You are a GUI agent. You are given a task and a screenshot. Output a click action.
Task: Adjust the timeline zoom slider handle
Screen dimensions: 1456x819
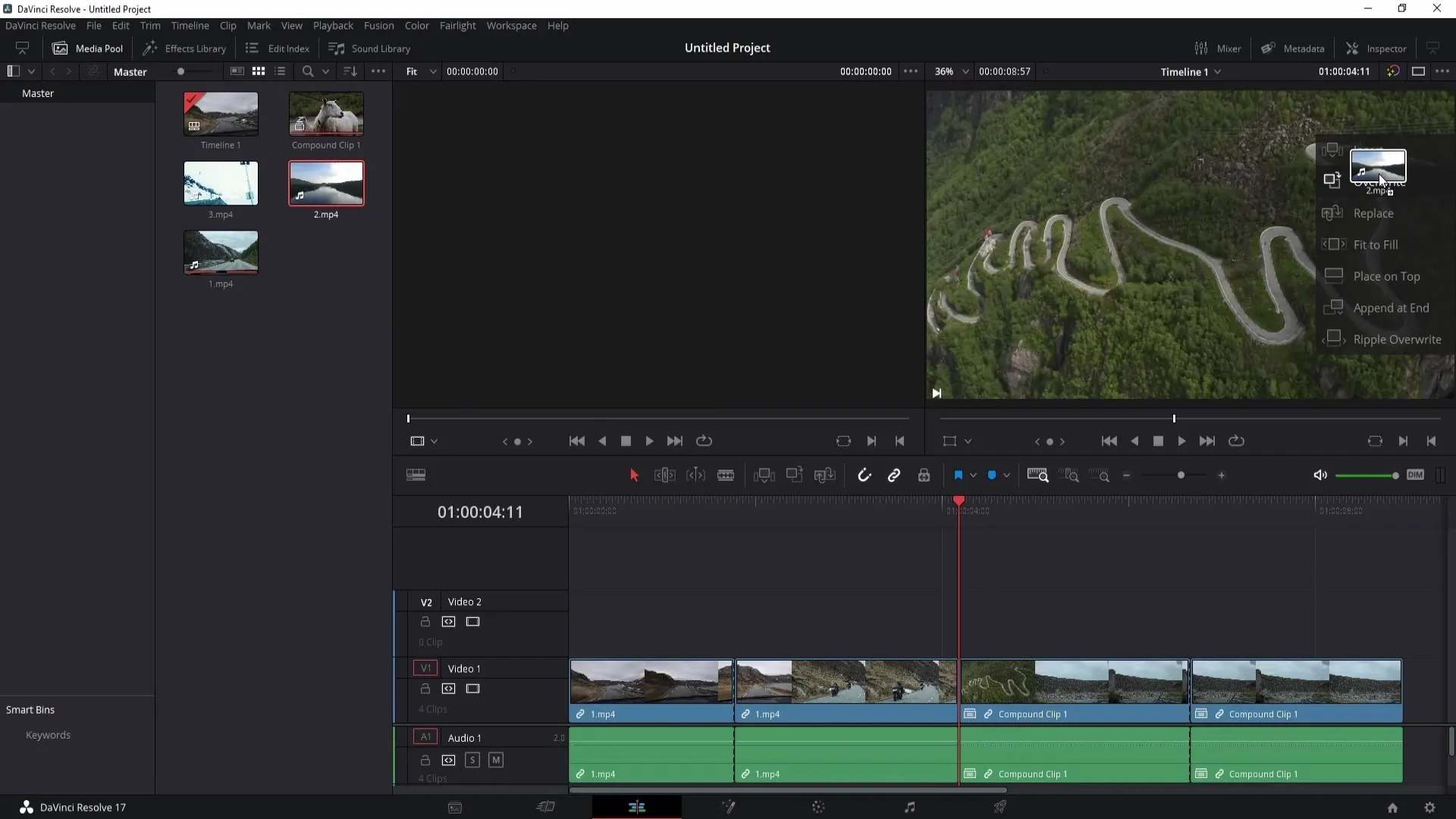1181,475
